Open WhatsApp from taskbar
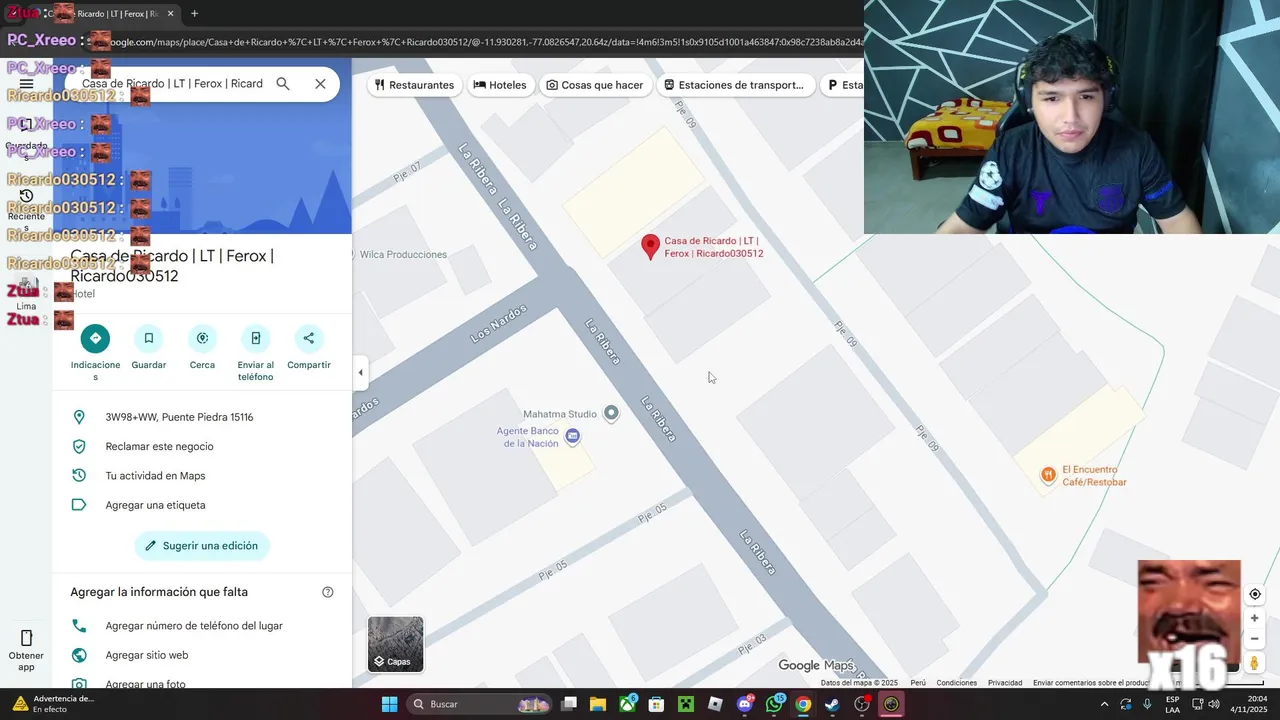 tap(774, 704)
